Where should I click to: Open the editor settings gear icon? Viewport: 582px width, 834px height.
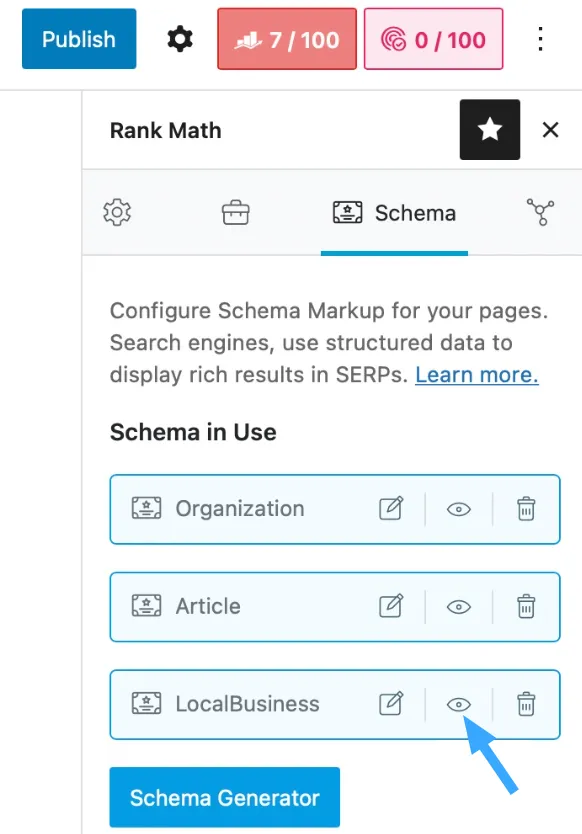coord(180,39)
